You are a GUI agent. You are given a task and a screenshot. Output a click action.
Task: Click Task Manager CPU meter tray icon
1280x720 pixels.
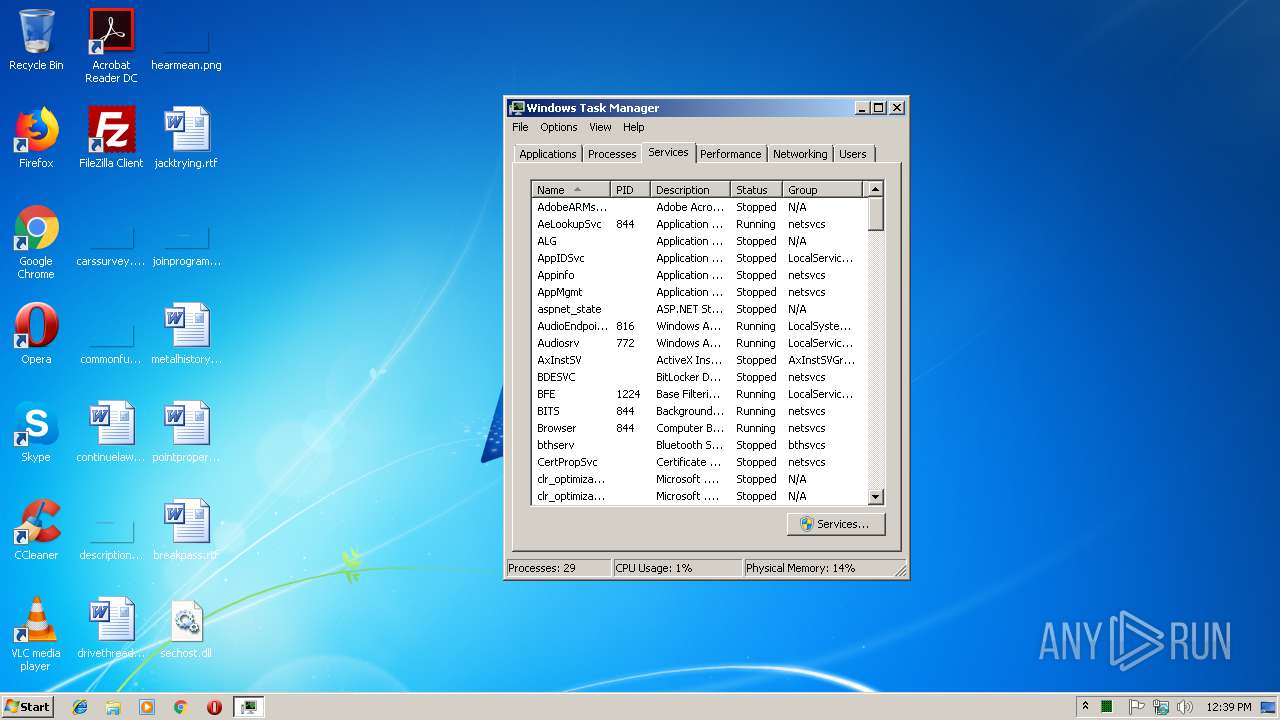click(1107, 707)
